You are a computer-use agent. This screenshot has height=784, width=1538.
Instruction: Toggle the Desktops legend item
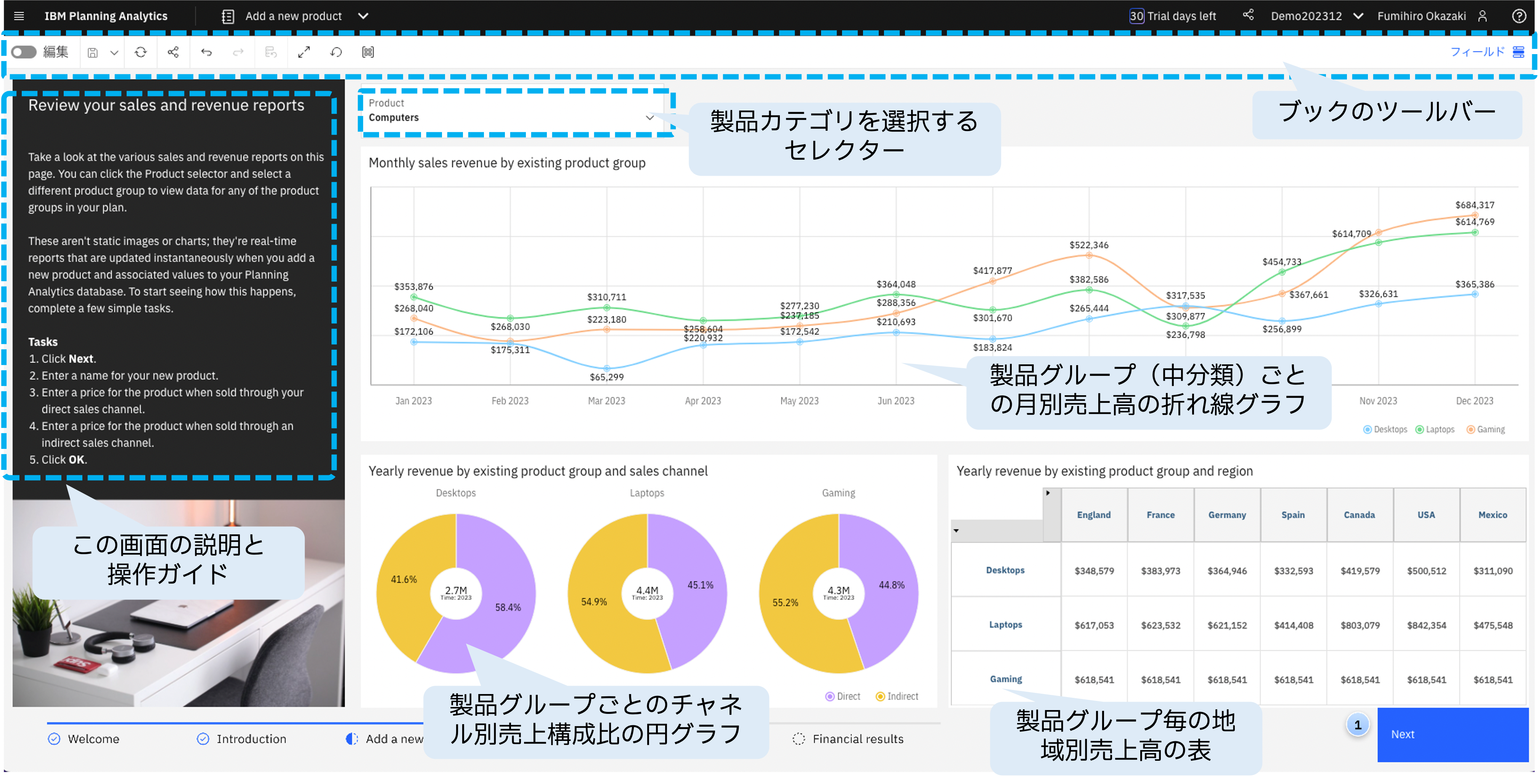click(1385, 430)
